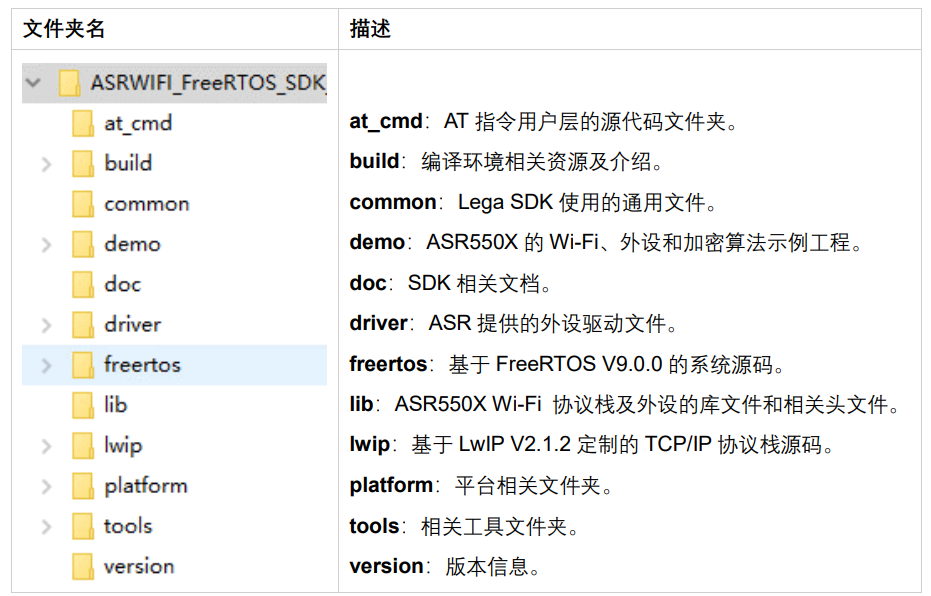The height and width of the screenshot is (596, 931).
Task: Select the tools folder label
Action: coord(128,527)
